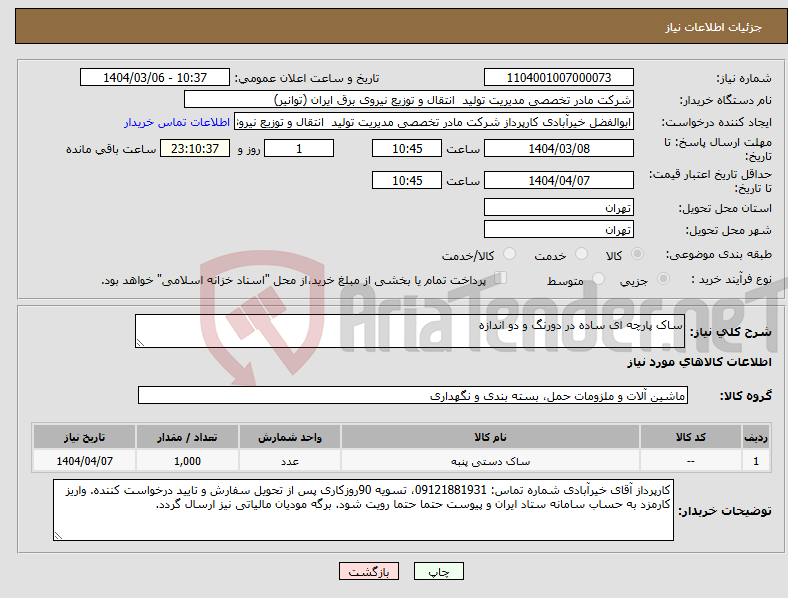Select the متوسط purchase type radio
Viewport: 788px width, 598px height.
[598, 278]
